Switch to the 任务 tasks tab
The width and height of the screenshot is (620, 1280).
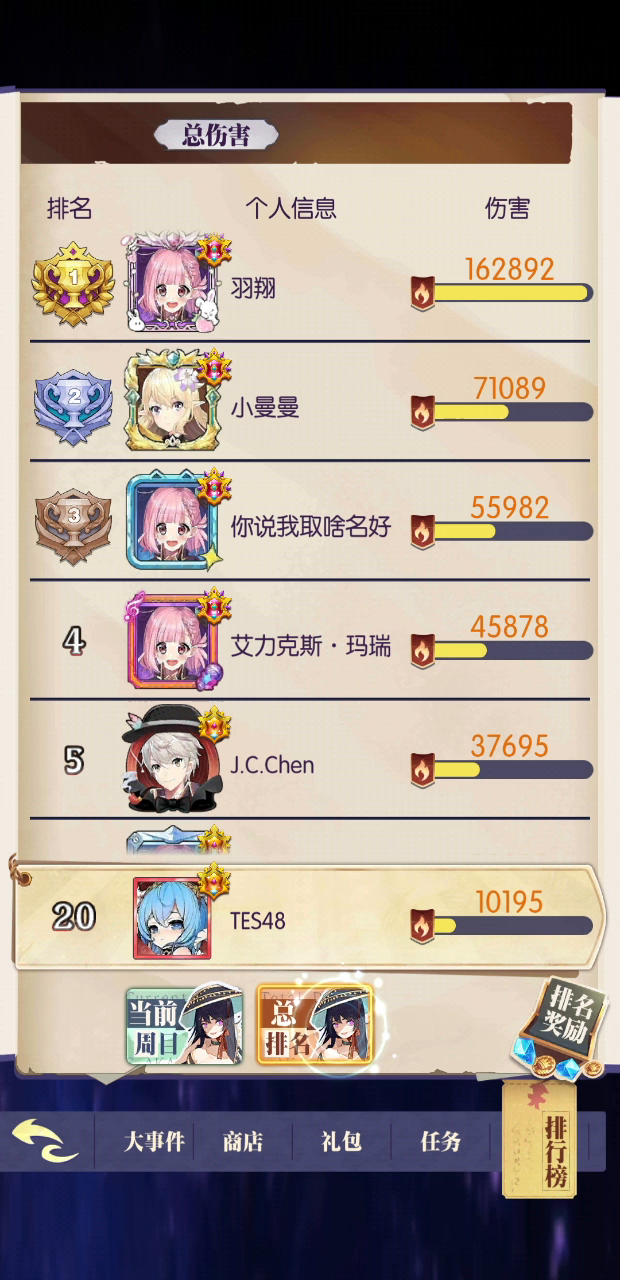tap(441, 1141)
